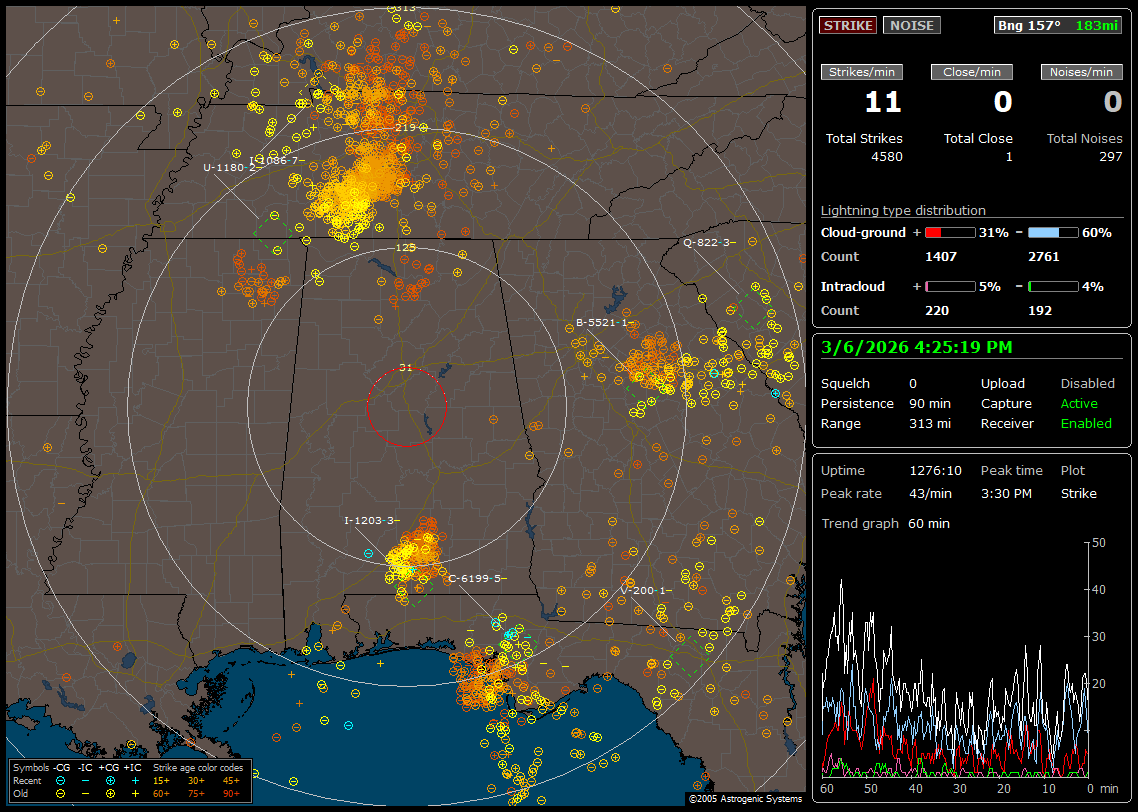
Task: Click the blue negative cloud-ground percentage bar
Action: [1053, 232]
